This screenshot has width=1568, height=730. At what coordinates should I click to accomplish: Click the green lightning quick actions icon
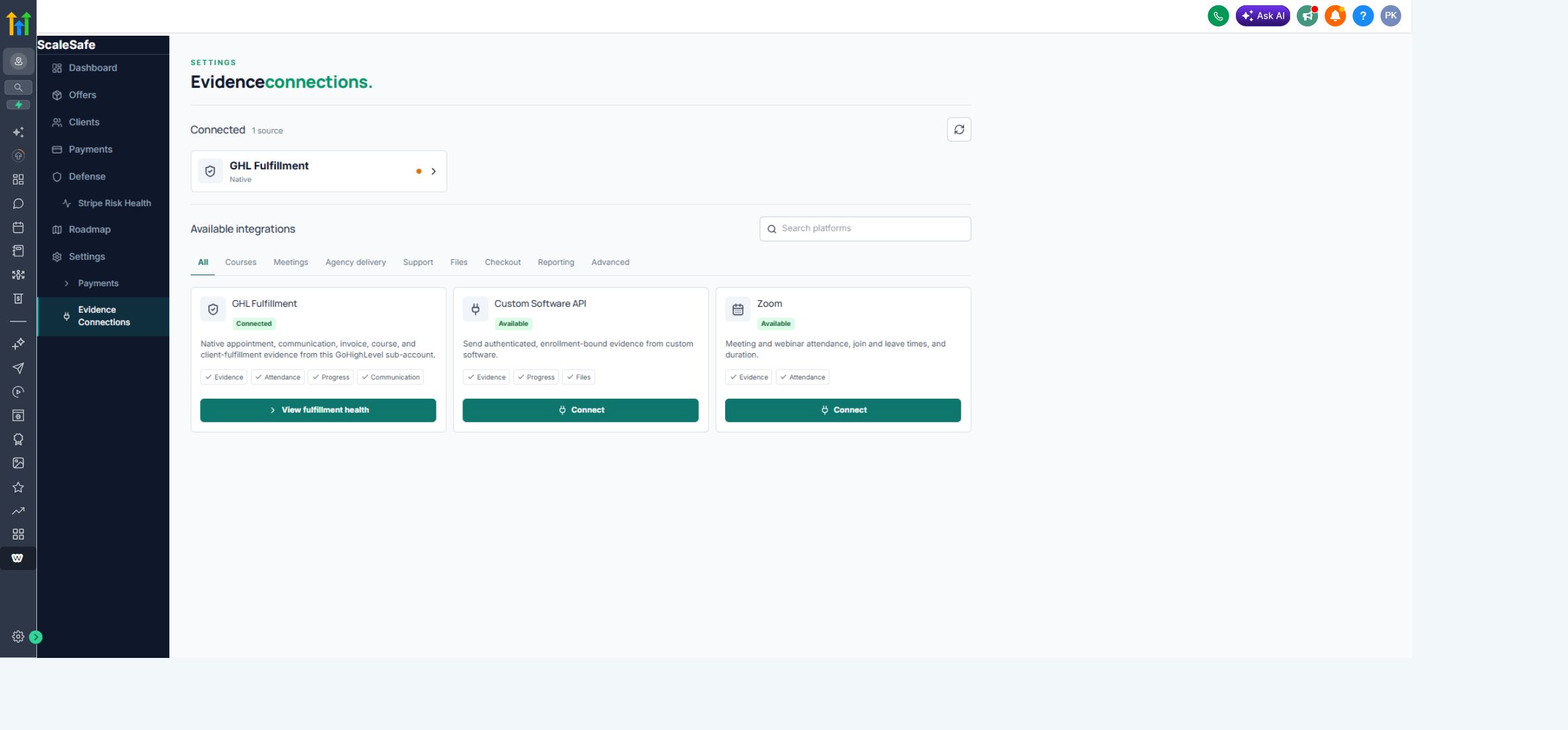click(x=19, y=105)
